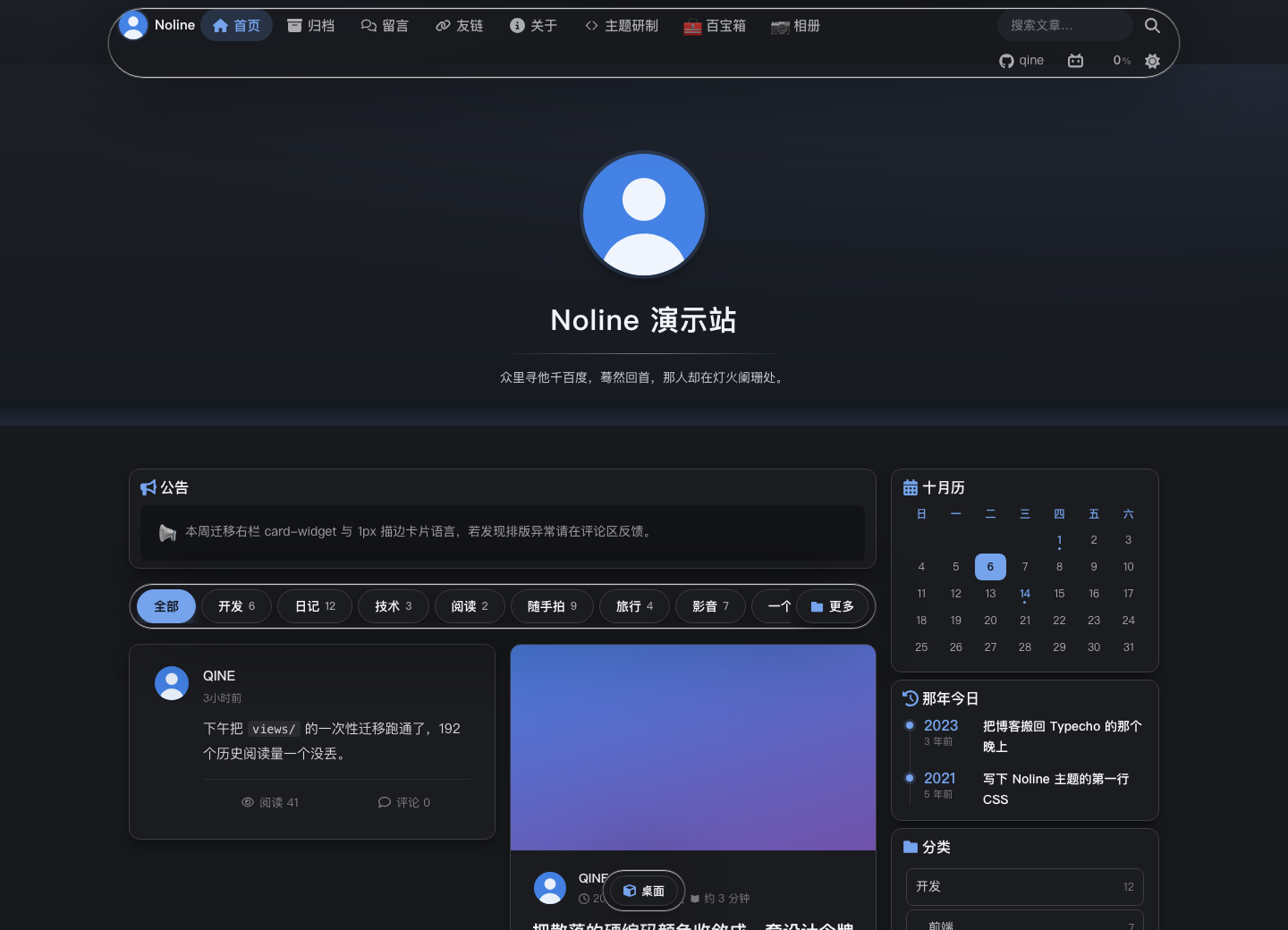Click the large hero avatar above Noline 演示站
Viewport: 1288px width, 930px height.
pos(644,215)
